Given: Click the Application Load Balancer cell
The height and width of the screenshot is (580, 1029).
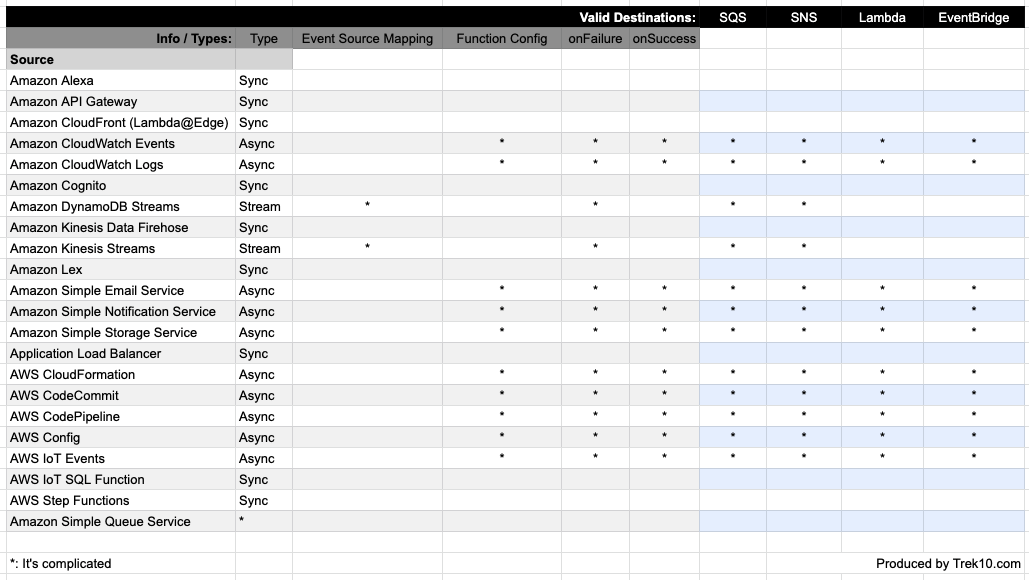Looking at the screenshot, I should click(121, 354).
